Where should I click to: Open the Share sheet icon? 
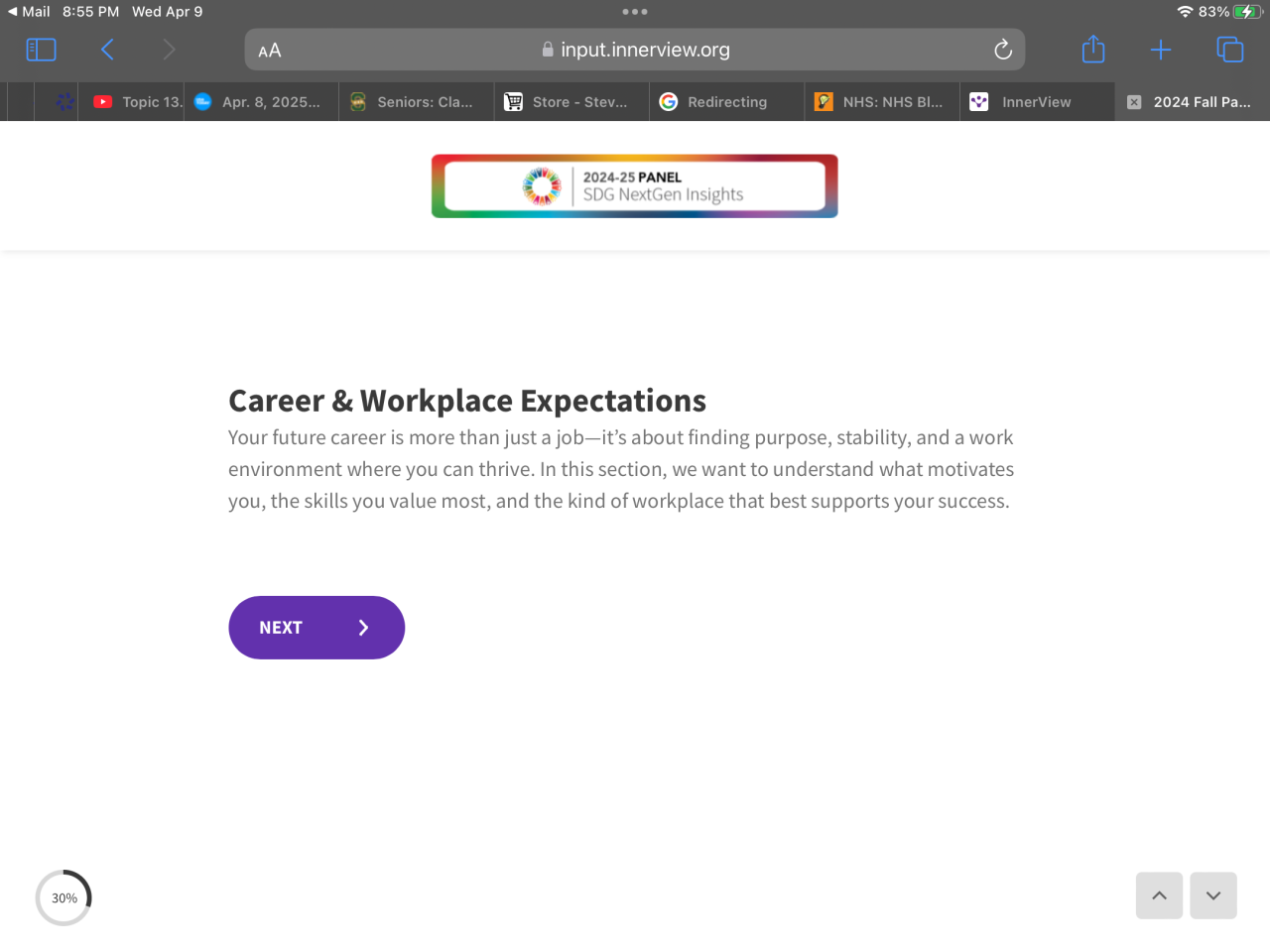pos(1093,49)
